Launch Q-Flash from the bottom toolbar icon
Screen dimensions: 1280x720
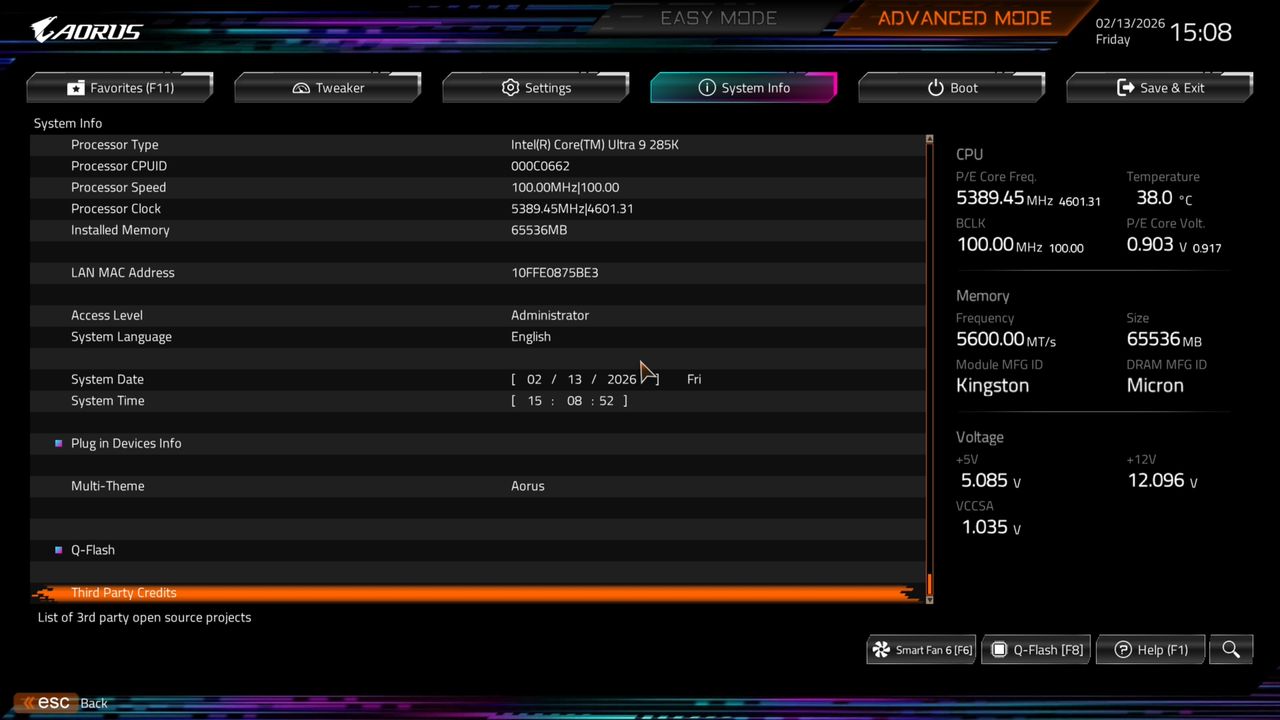(999, 649)
